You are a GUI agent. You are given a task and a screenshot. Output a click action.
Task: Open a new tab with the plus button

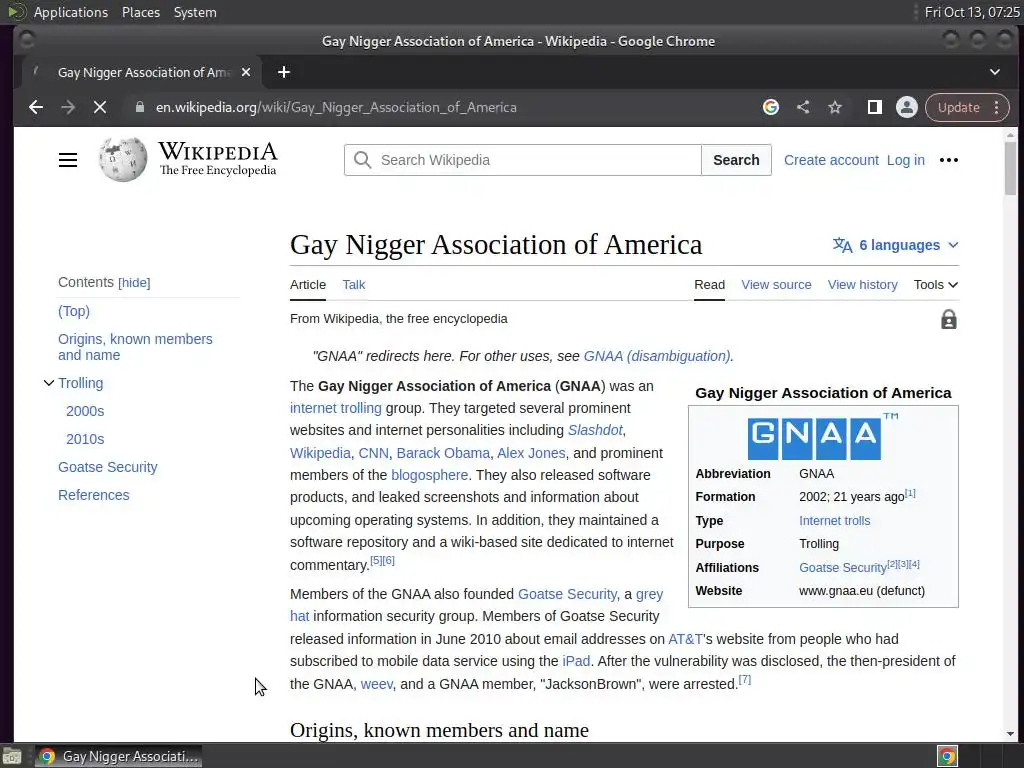click(283, 72)
